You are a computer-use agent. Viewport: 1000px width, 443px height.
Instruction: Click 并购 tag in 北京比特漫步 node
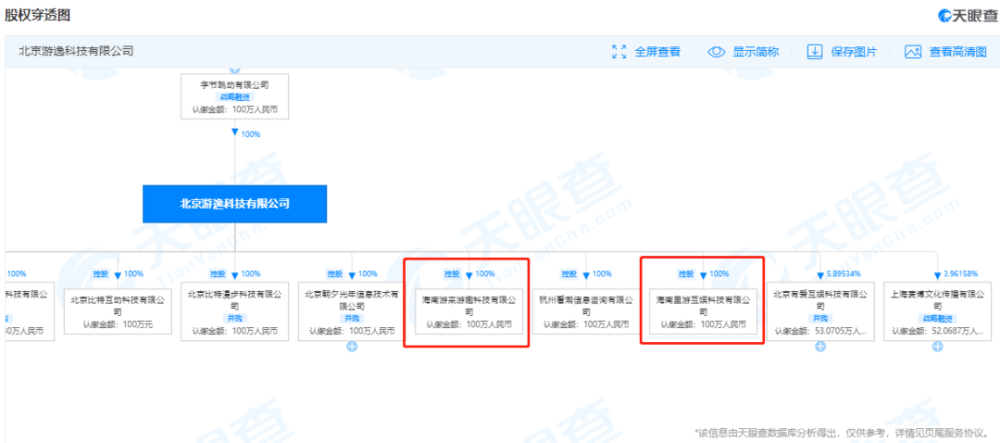coord(235,317)
